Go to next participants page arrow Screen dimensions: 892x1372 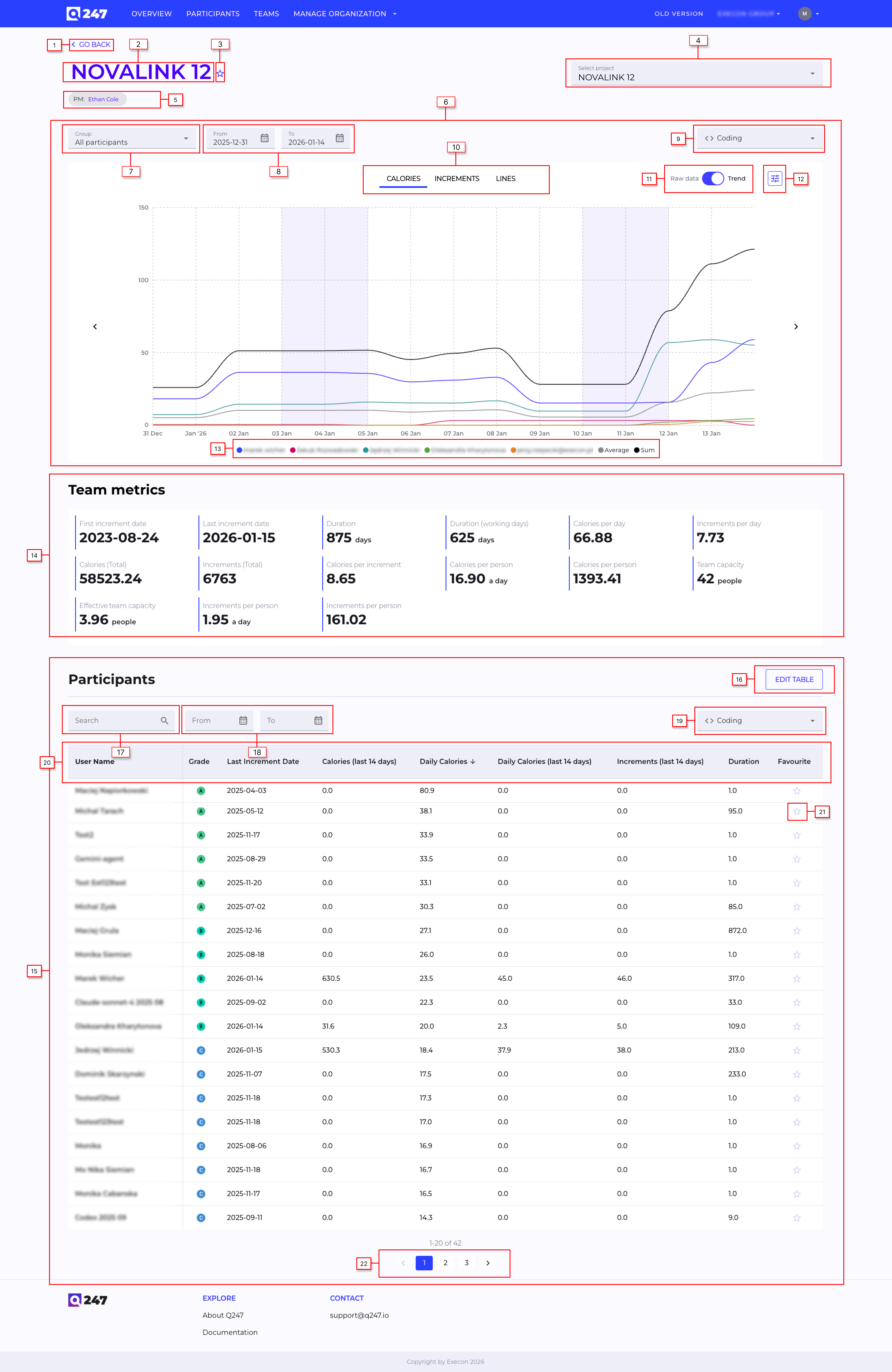point(487,1263)
